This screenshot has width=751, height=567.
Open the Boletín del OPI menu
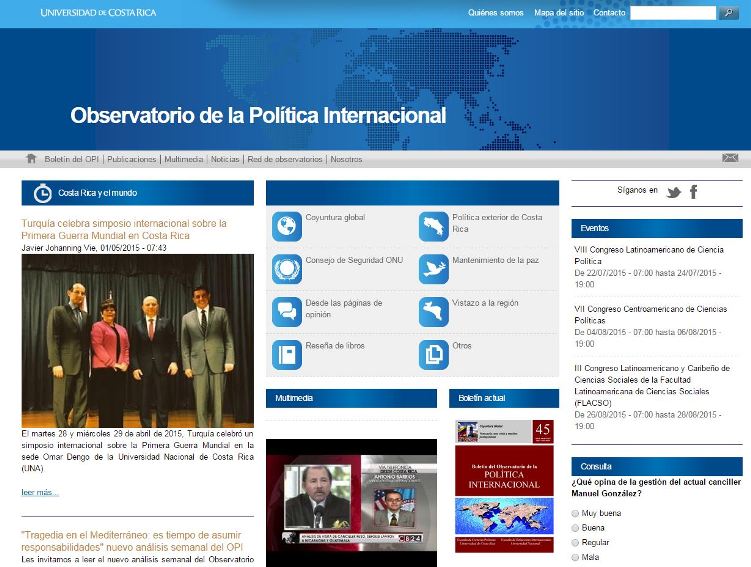coord(71,159)
